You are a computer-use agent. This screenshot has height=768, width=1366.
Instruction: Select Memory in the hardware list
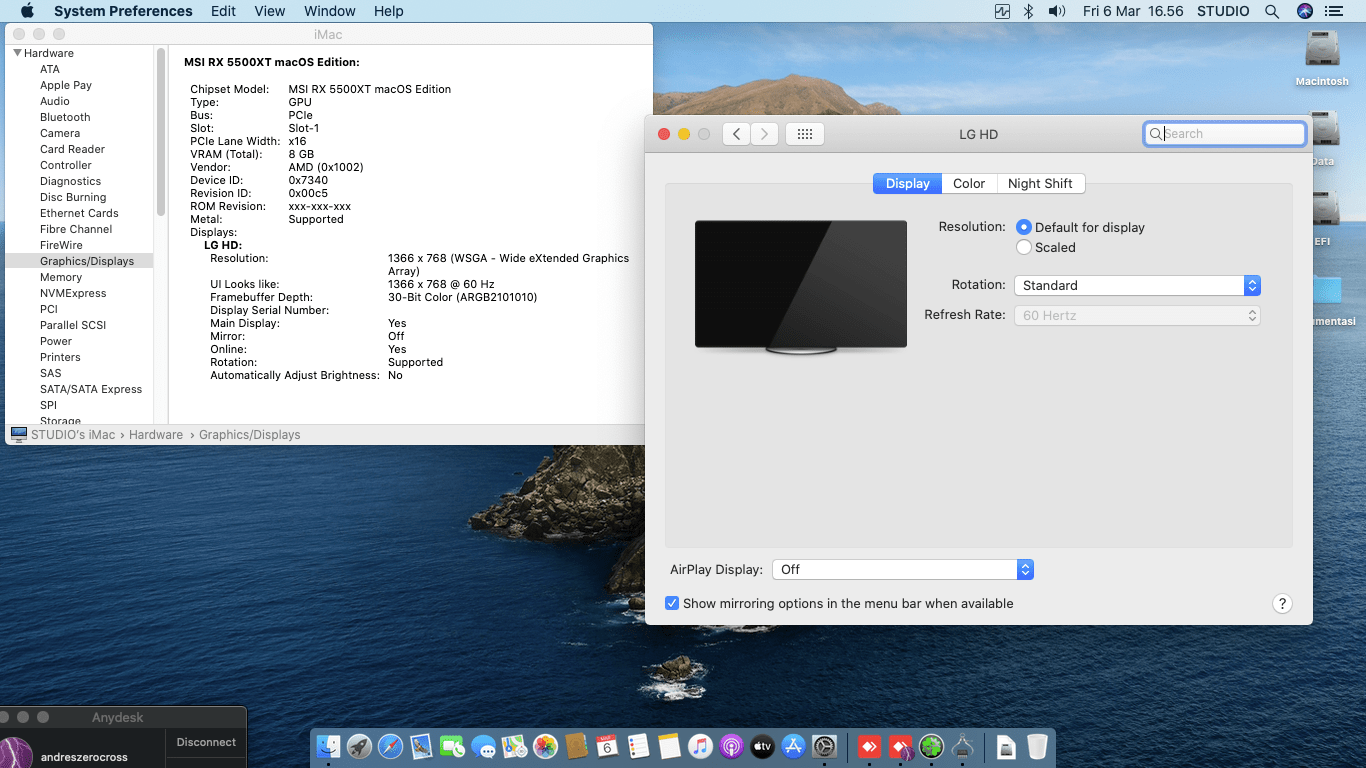coord(61,277)
